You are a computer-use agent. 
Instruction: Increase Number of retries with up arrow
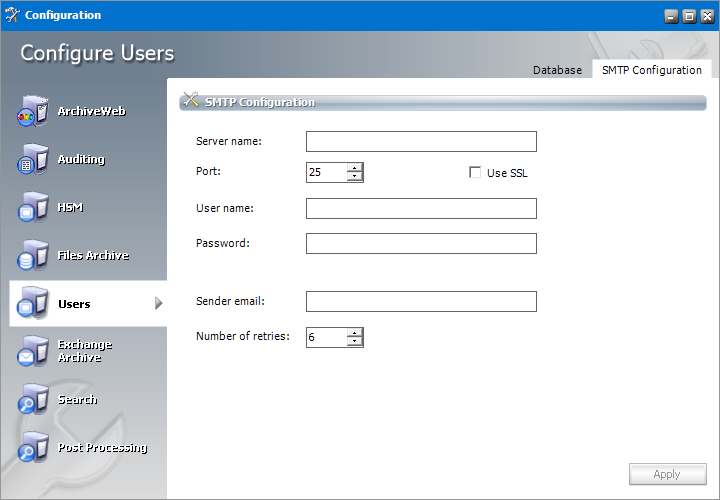(x=354, y=333)
